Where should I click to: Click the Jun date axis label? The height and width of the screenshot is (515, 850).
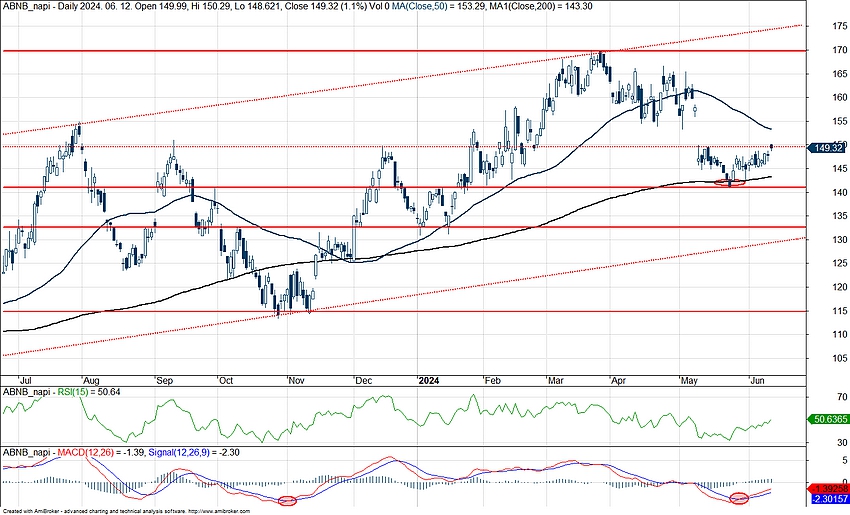[757, 381]
